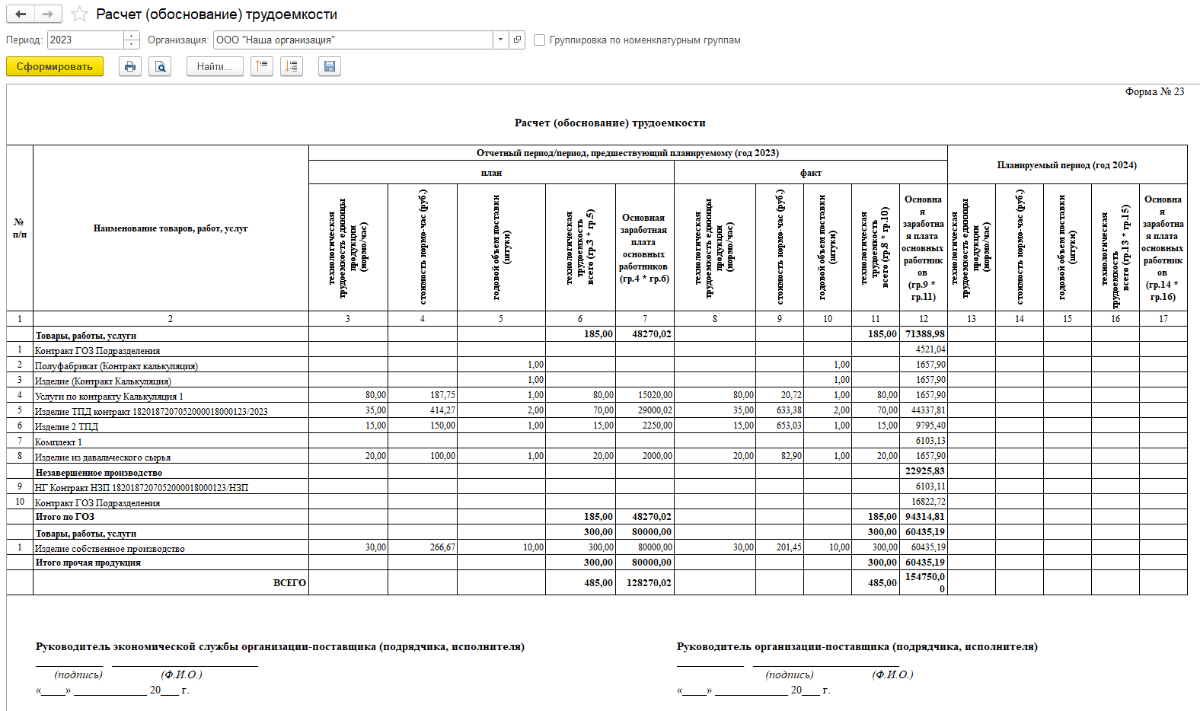Add report to favorites with star icon
The image size is (1200, 711).
(x=80, y=15)
